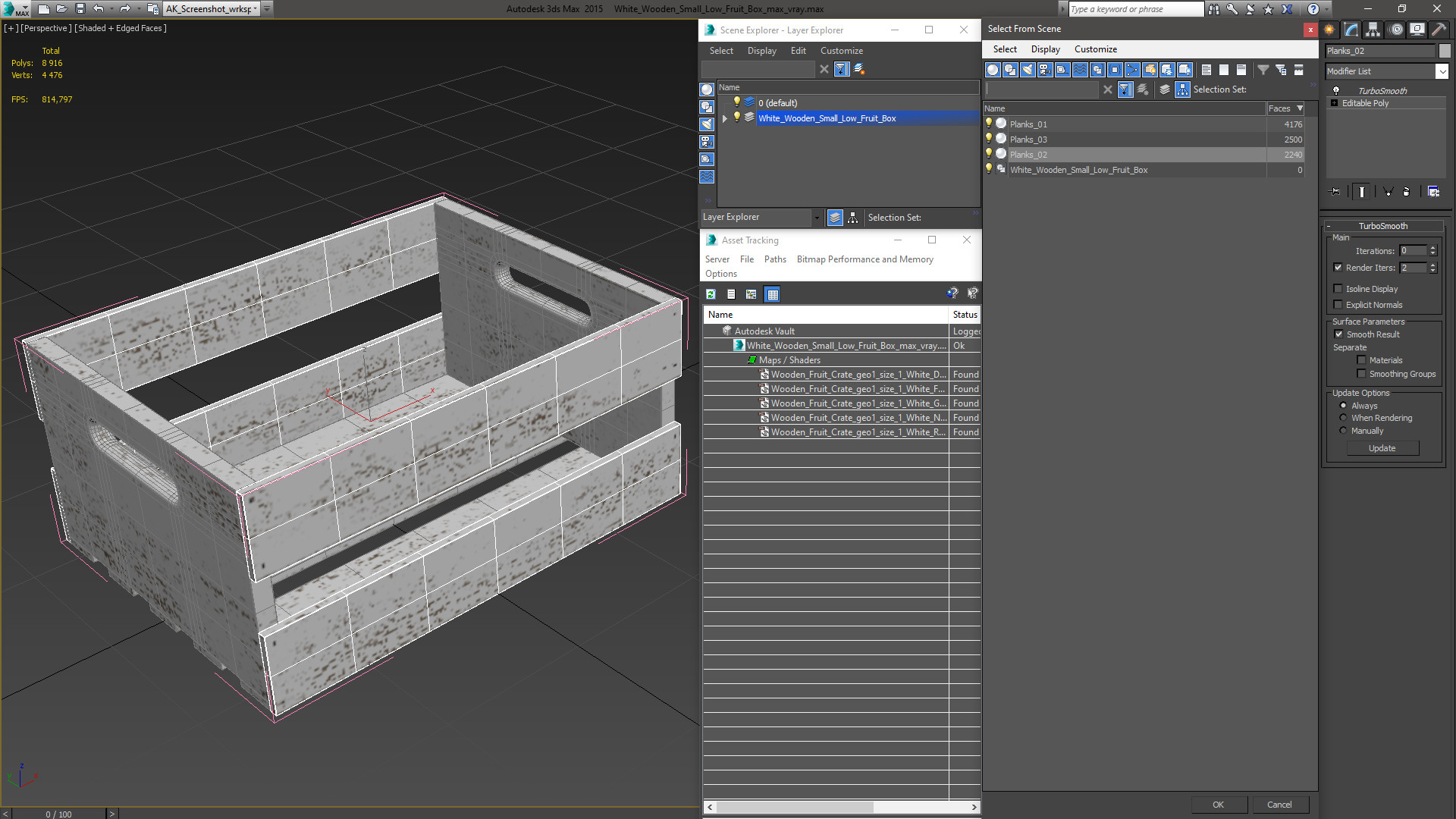Image resolution: width=1456 pixels, height=819 pixels.
Task: Open Display menu in Select From Scene
Action: [1045, 49]
